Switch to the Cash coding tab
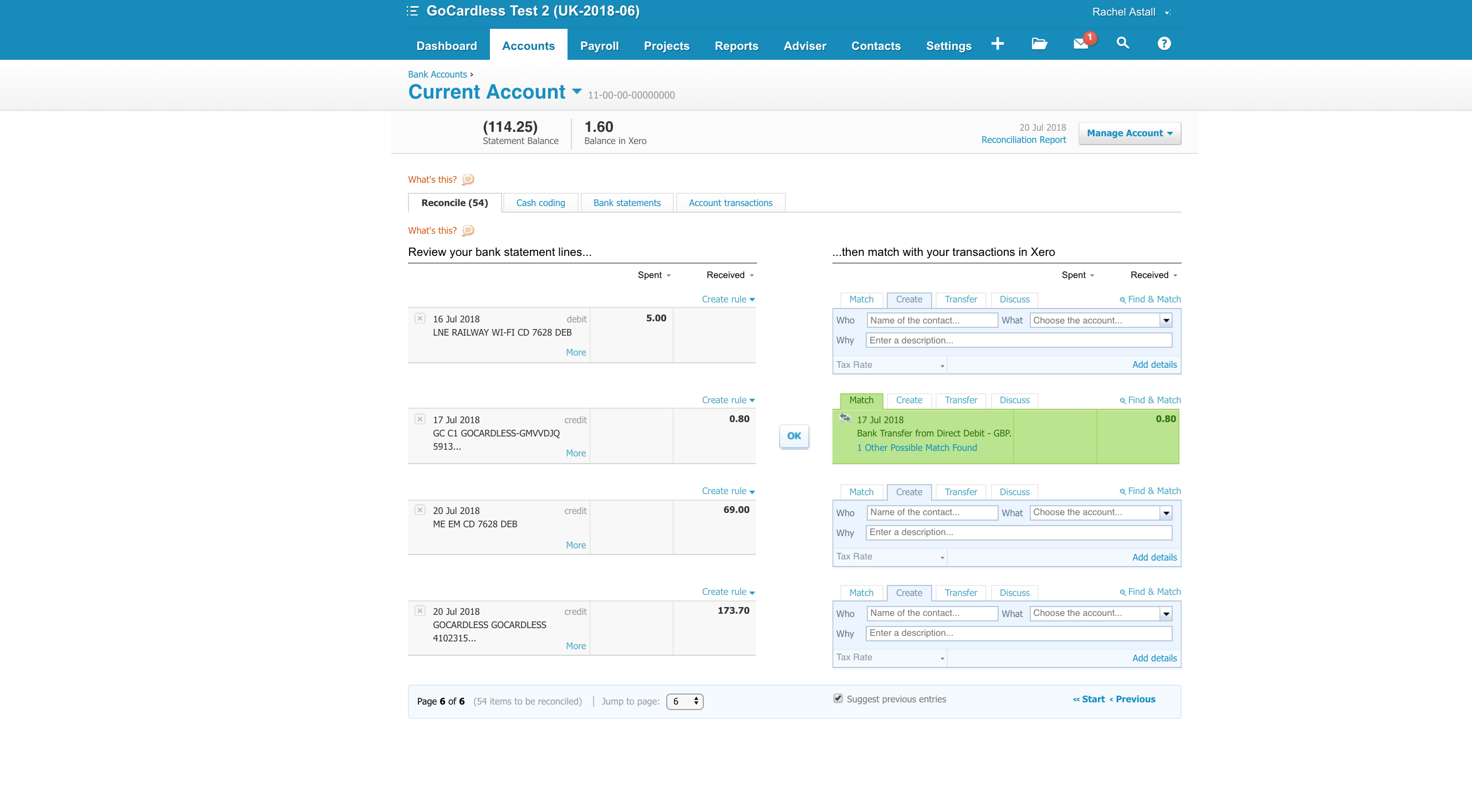The image size is (1472, 812). 539,202
